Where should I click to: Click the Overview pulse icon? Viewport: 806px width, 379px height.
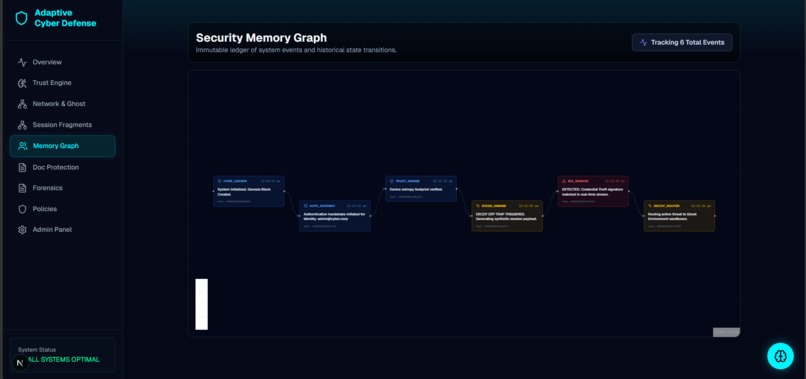[22, 62]
